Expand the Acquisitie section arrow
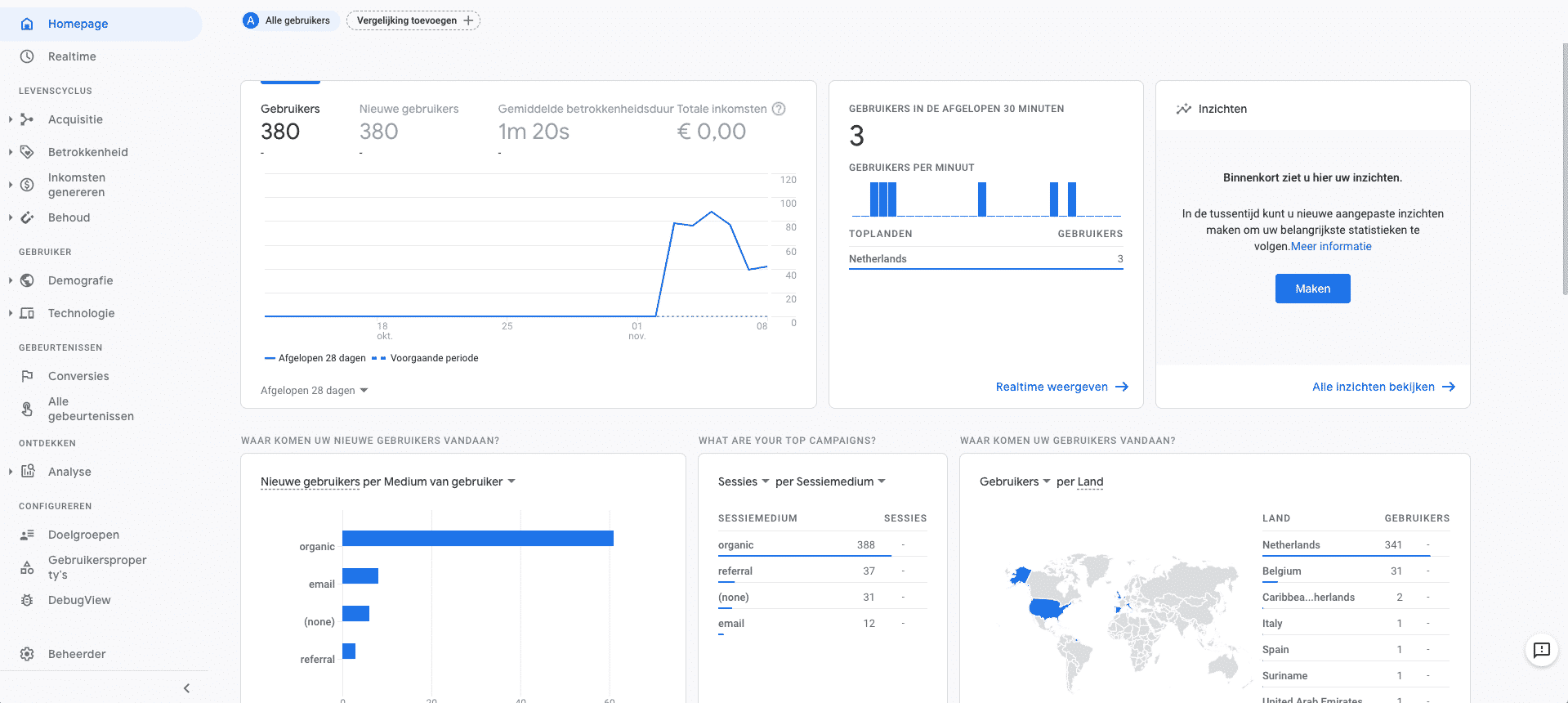This screenshot has width=1568, height=703. click(10, 119)
